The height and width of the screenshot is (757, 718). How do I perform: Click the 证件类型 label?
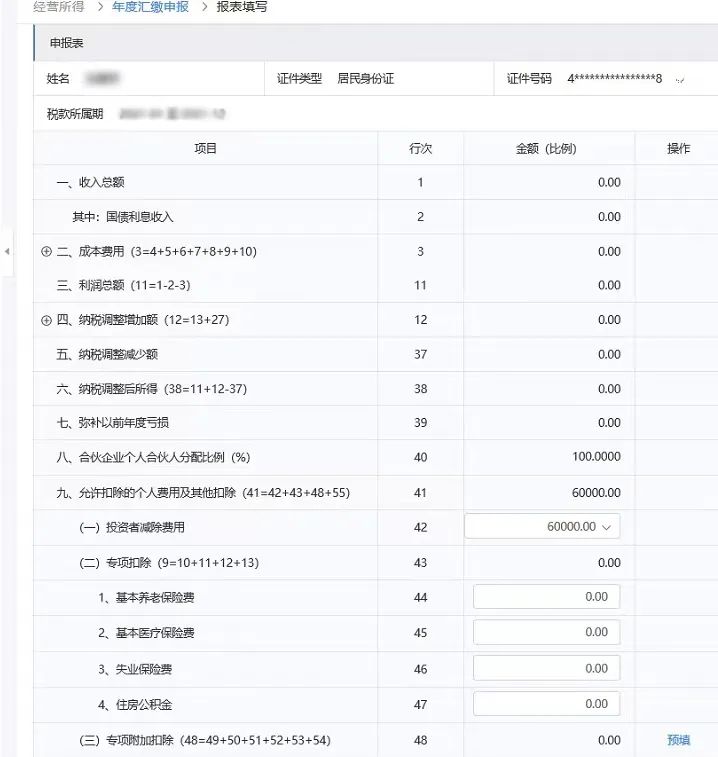click(299, 79)
